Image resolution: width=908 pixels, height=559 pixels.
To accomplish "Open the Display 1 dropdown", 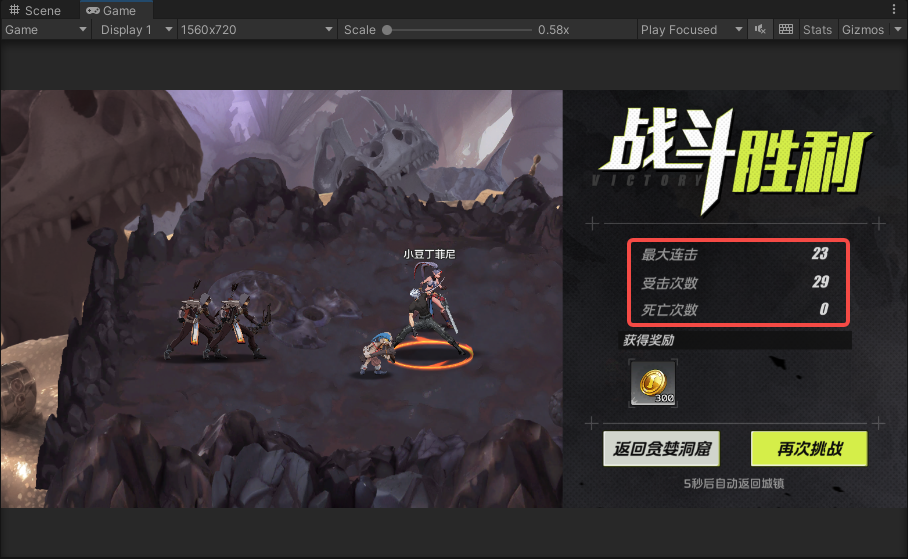I will [136, 30].
